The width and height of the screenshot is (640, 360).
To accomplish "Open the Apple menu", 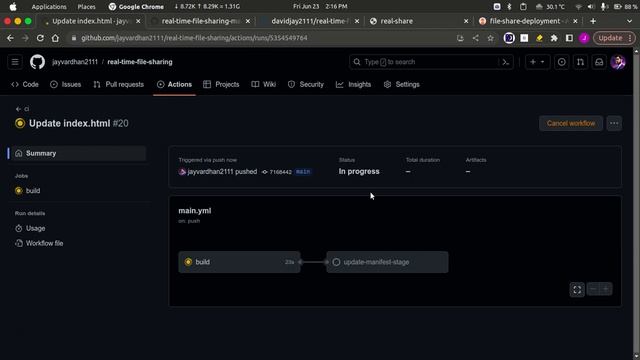I will pyautogui.click(x=13, y=7).
